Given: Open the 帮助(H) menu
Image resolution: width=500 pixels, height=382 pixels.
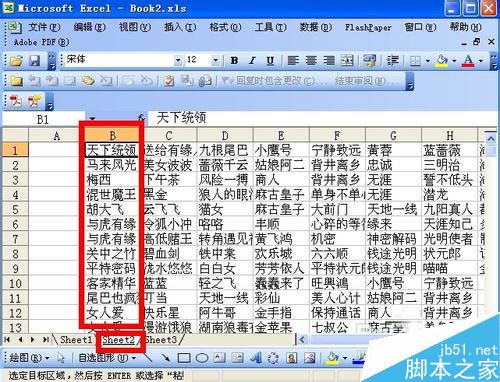Looking at the screenshot, I should tap(466, 27).
